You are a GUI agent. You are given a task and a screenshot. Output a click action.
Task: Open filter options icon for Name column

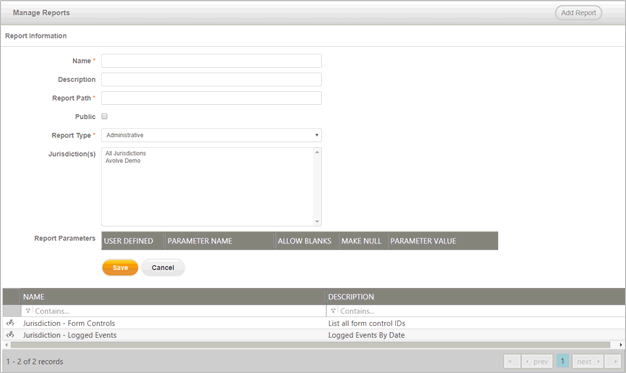[28, 311]
